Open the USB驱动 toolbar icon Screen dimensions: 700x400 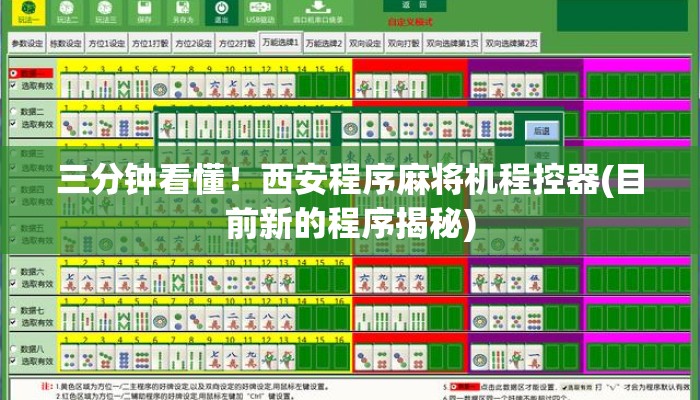click(x=260, y=12)
